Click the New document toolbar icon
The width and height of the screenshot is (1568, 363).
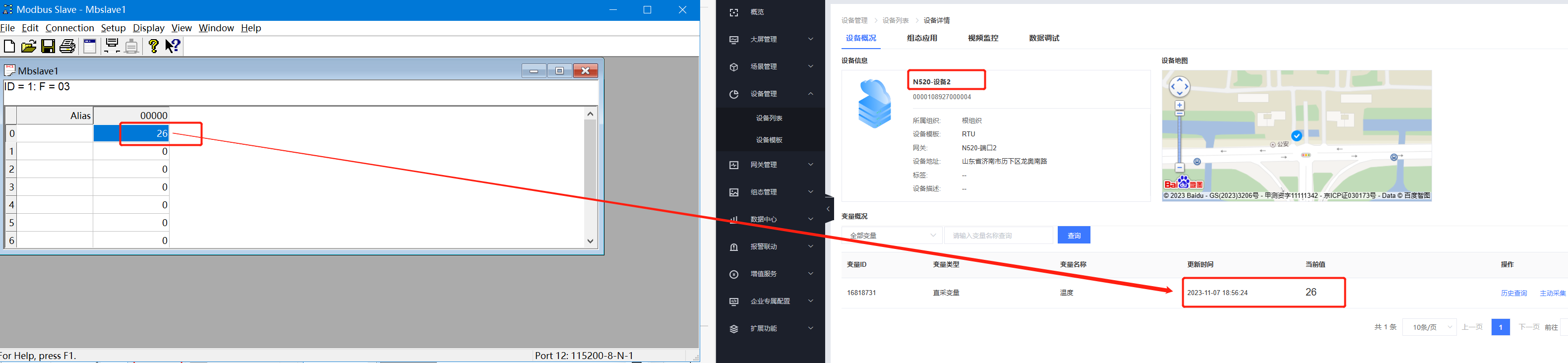(9, 46)
